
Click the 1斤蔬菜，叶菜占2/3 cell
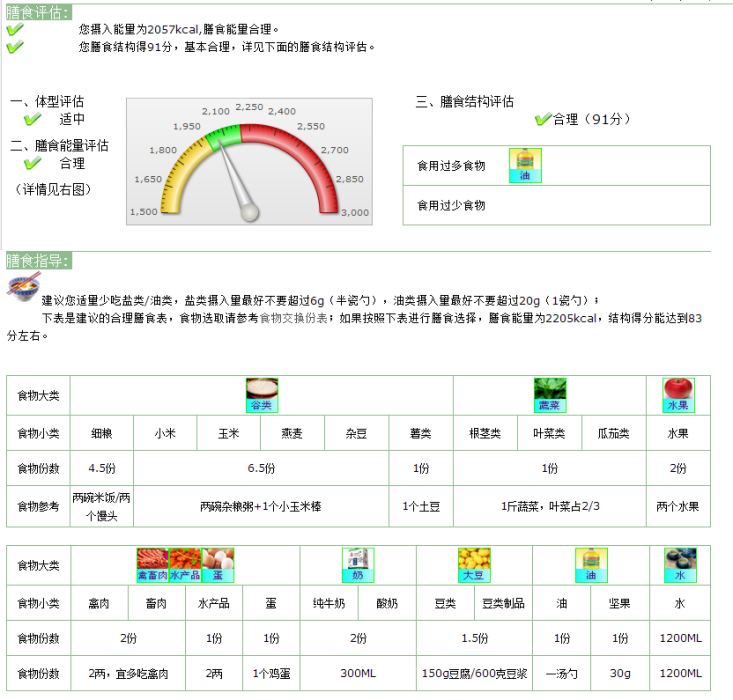(550, 506)
